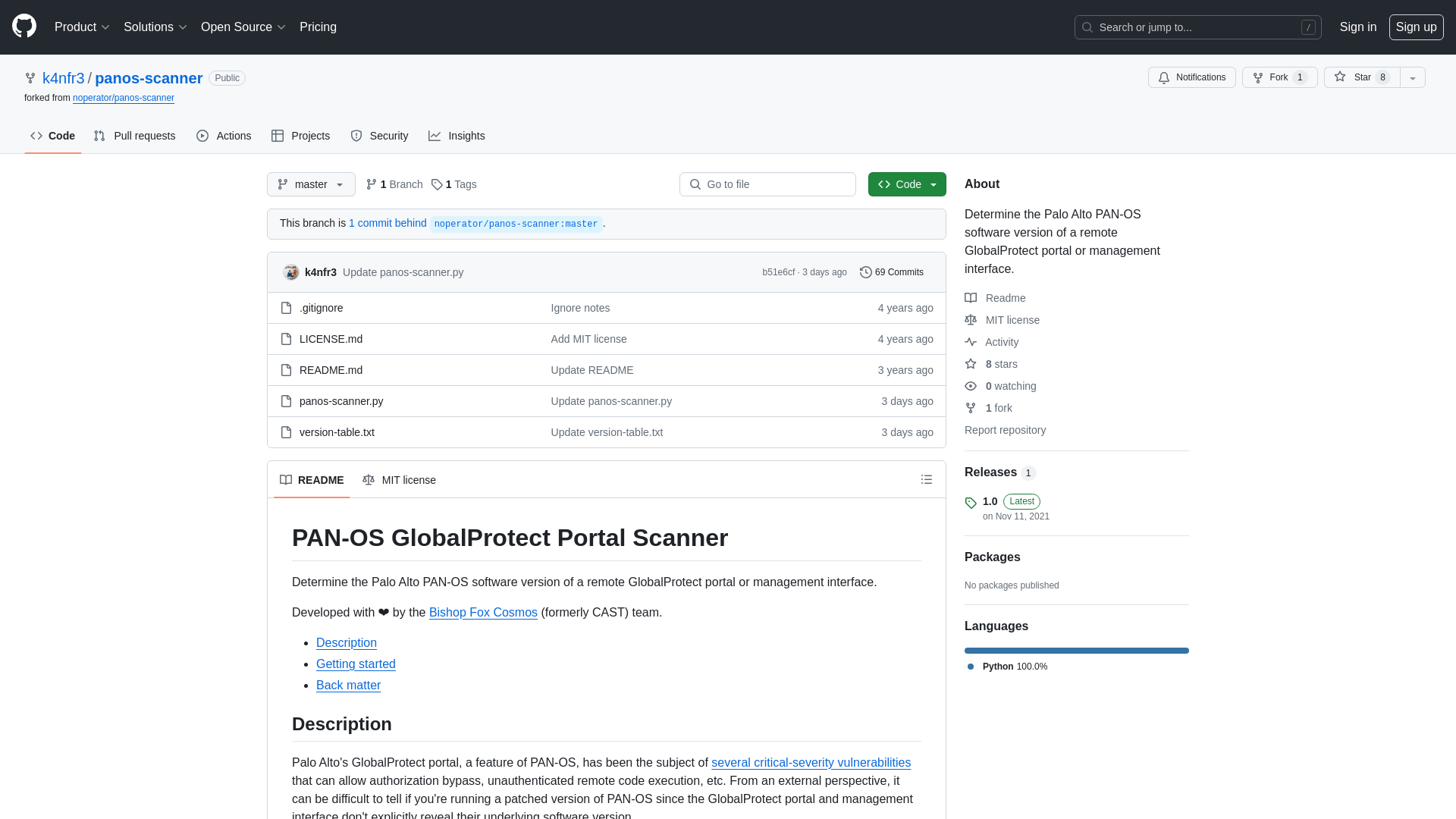Select the MIT license tab
The height and width of the screenshot is (819, 1456).
pyautogui.click(x=399, y=480)
